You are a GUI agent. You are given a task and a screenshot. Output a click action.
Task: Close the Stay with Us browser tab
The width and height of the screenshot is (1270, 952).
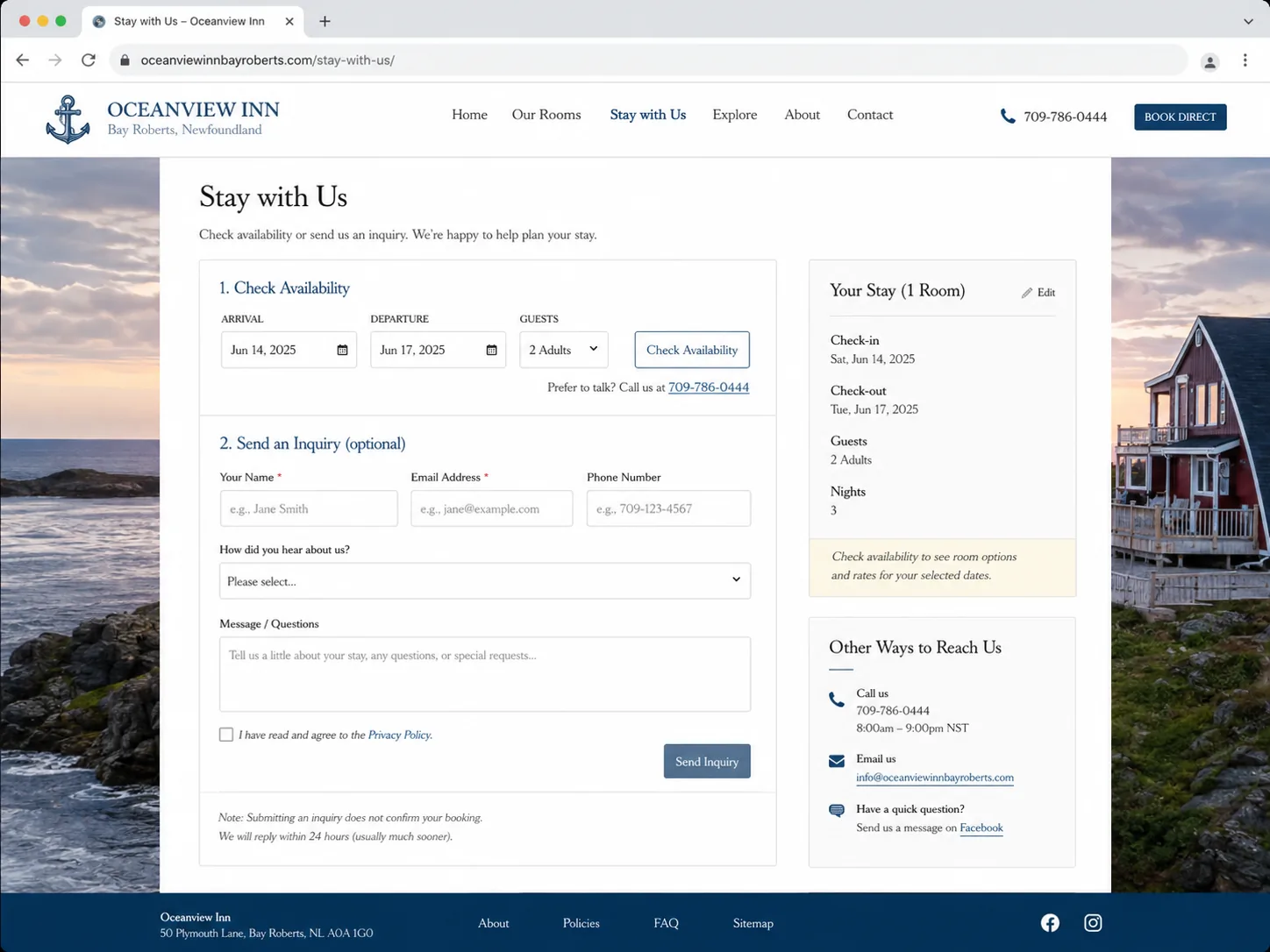(x=289, y=21)
